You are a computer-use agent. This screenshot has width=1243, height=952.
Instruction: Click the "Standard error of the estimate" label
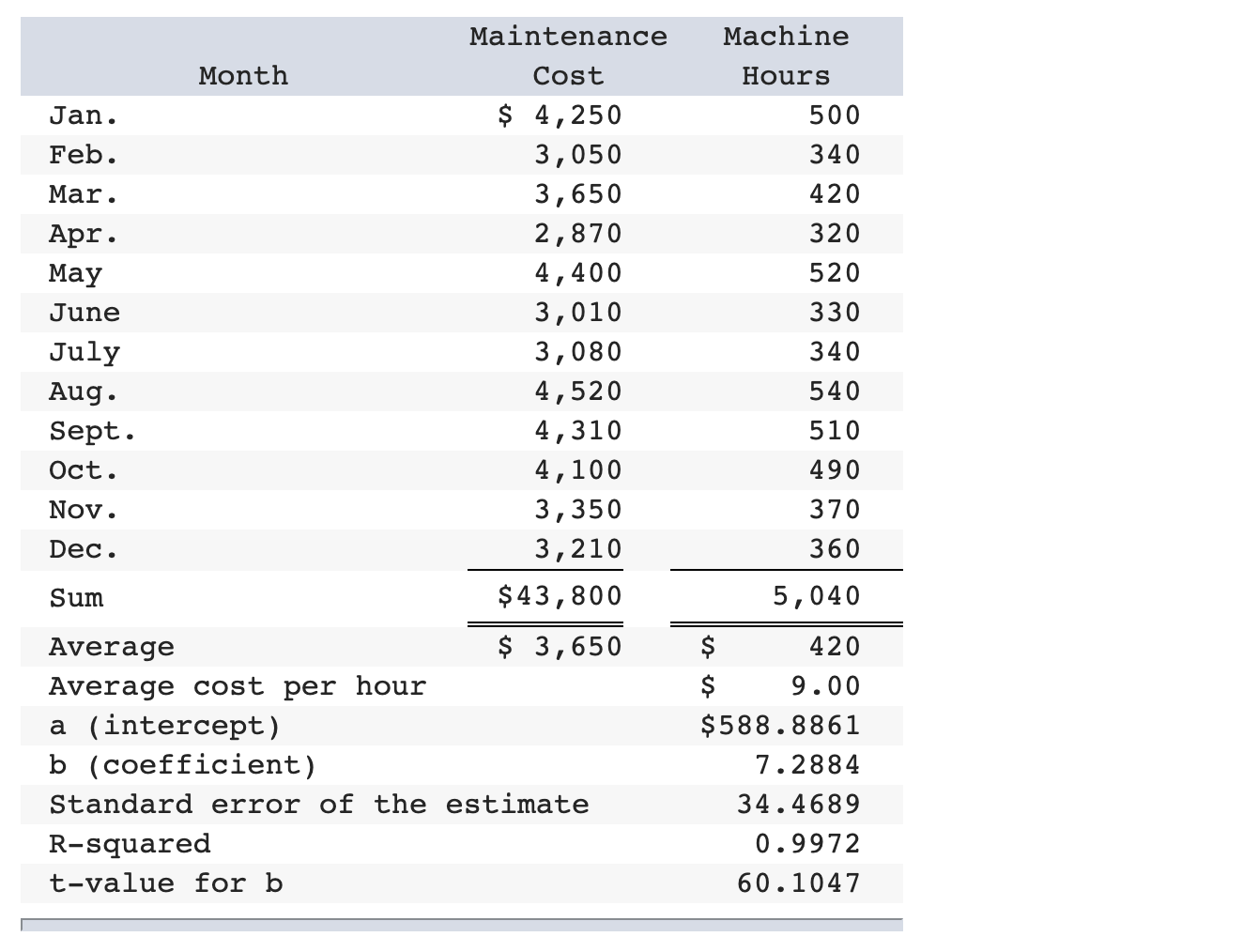click(319, 805)
